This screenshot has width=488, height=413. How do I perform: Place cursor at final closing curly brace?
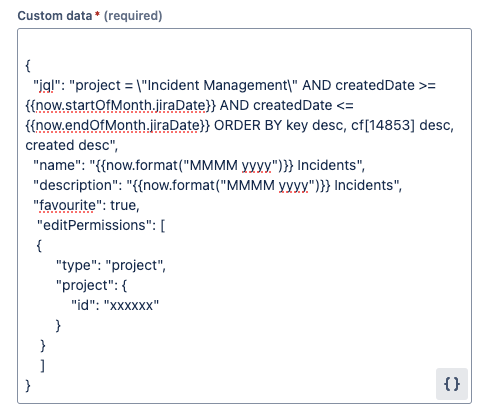pyautogui.click(x=28, y=385)
